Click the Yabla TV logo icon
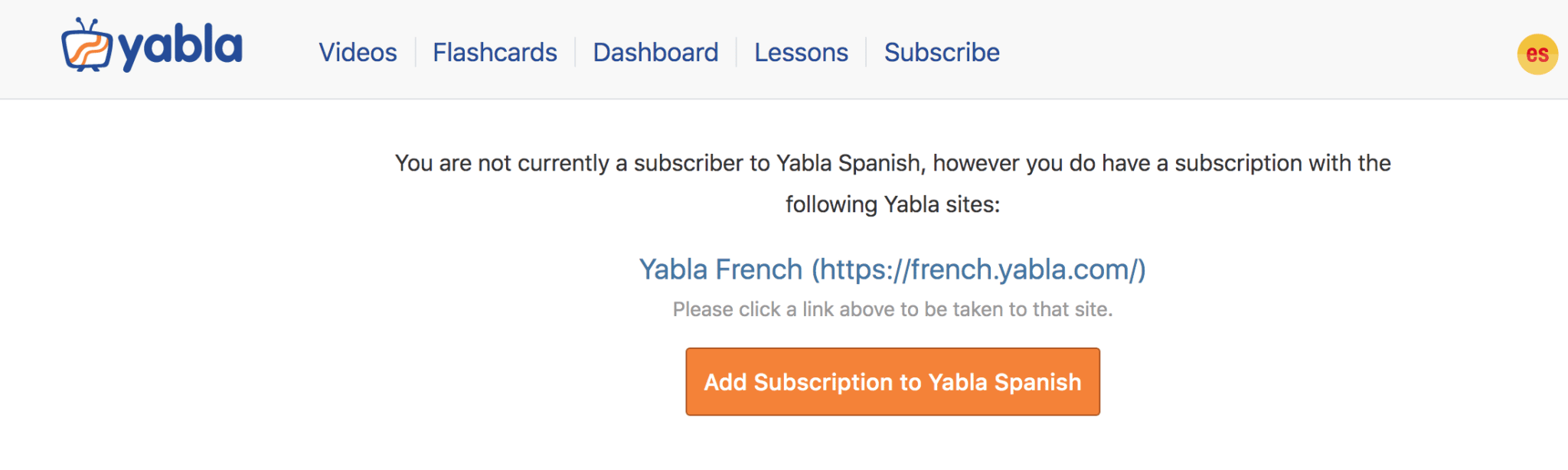The image size is (1568, 470). 87,46
